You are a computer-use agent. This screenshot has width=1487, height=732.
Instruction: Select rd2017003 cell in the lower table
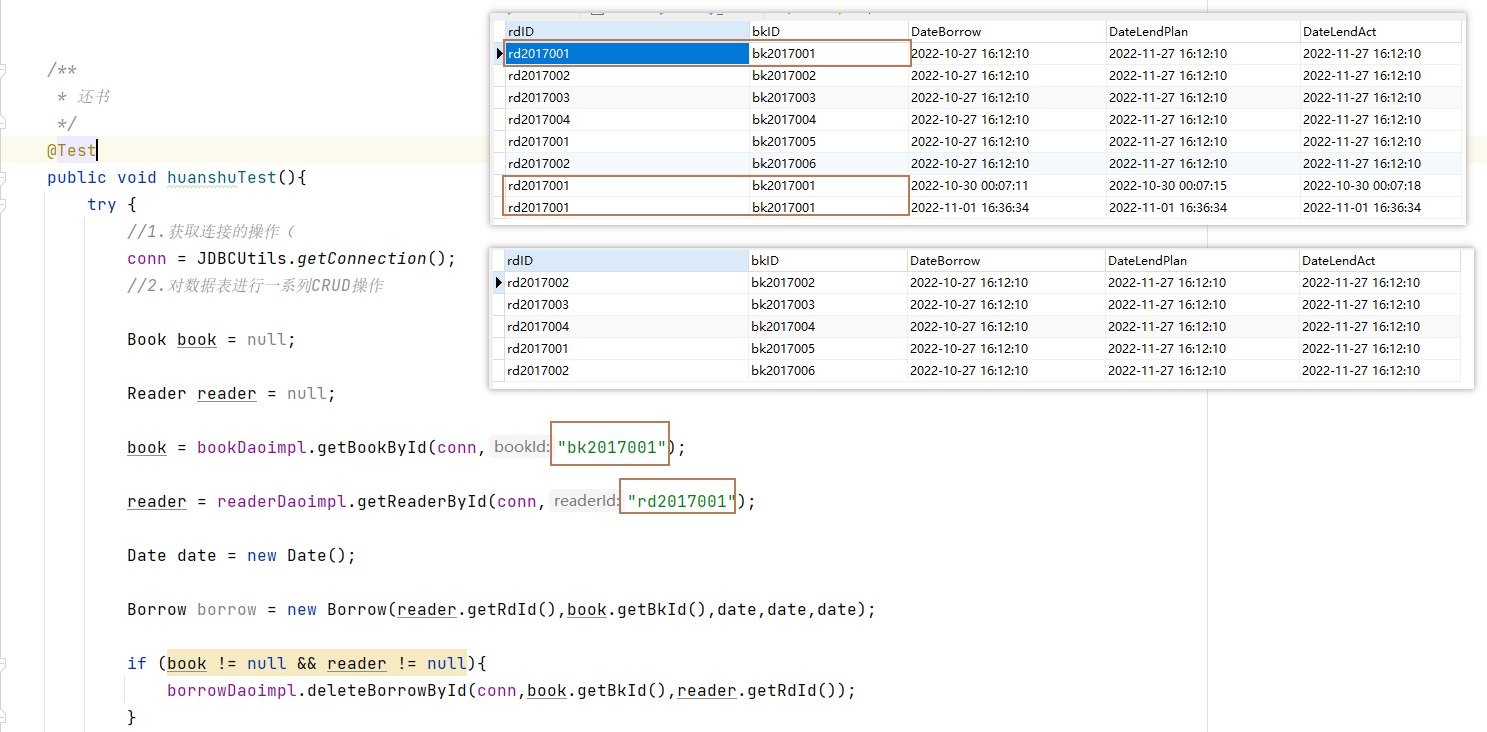627,304
